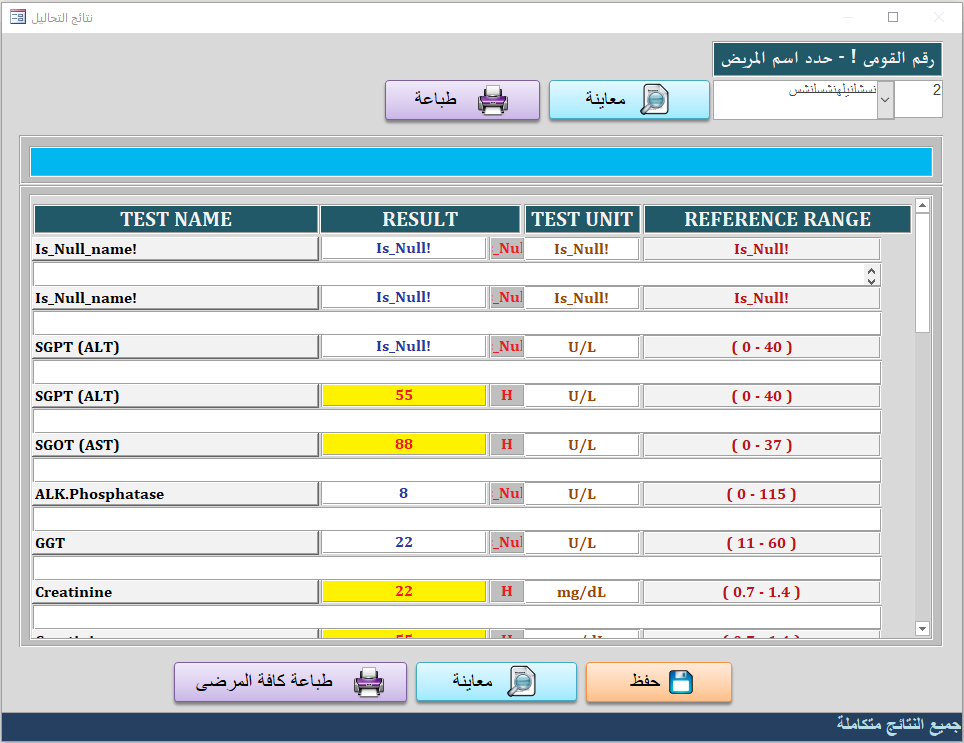Screen dimensions: 964x743
Task: Open the patient name dropdown arrow
Action: (885, 100)
